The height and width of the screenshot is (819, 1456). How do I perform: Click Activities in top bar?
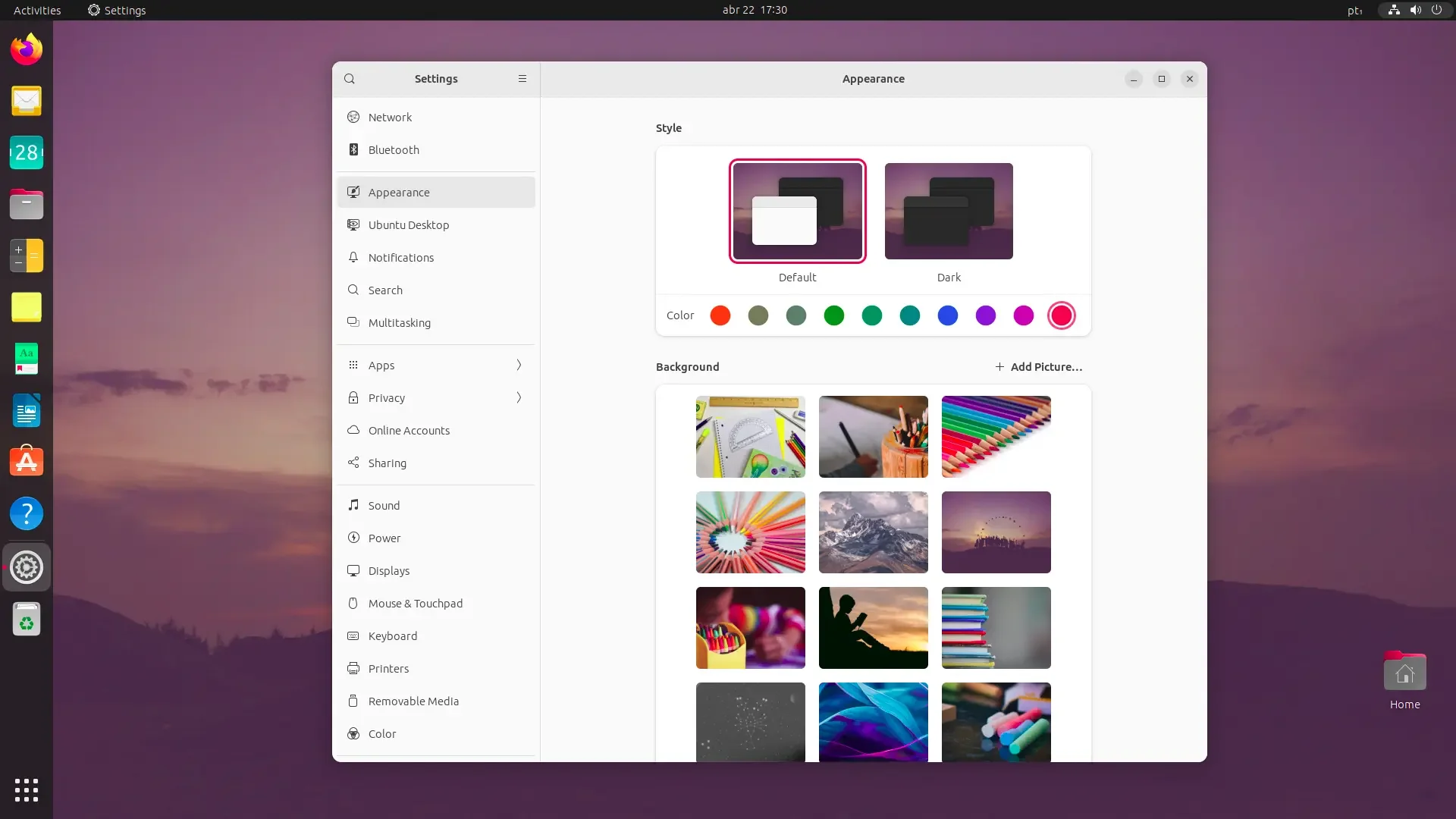[37, 10]
